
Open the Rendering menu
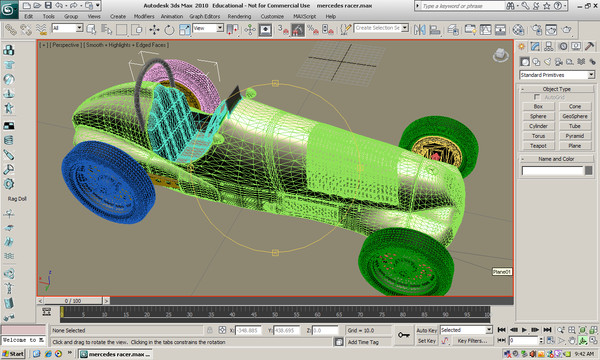click(x=239, y=16)
